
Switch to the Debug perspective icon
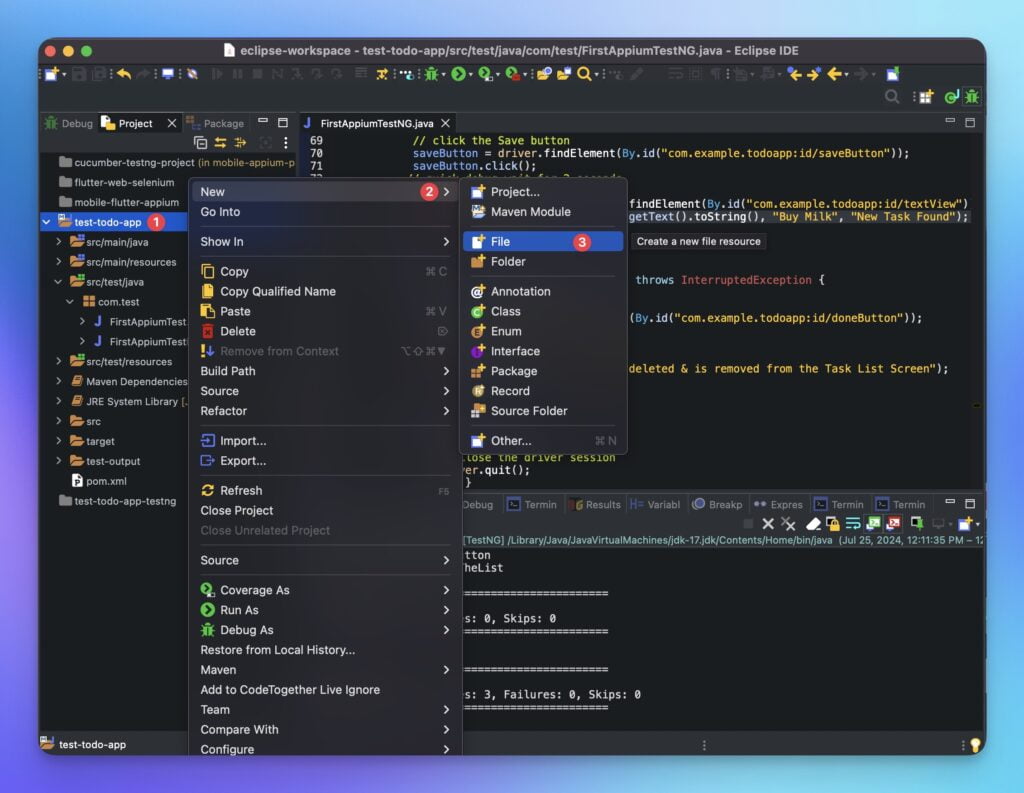pyautogui.click(x=972, y=97)
